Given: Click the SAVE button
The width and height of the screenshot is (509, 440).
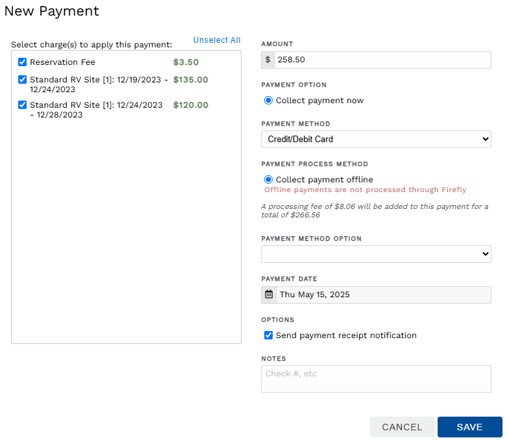Looking at the screenshot, I should click(x=470, y=427).
